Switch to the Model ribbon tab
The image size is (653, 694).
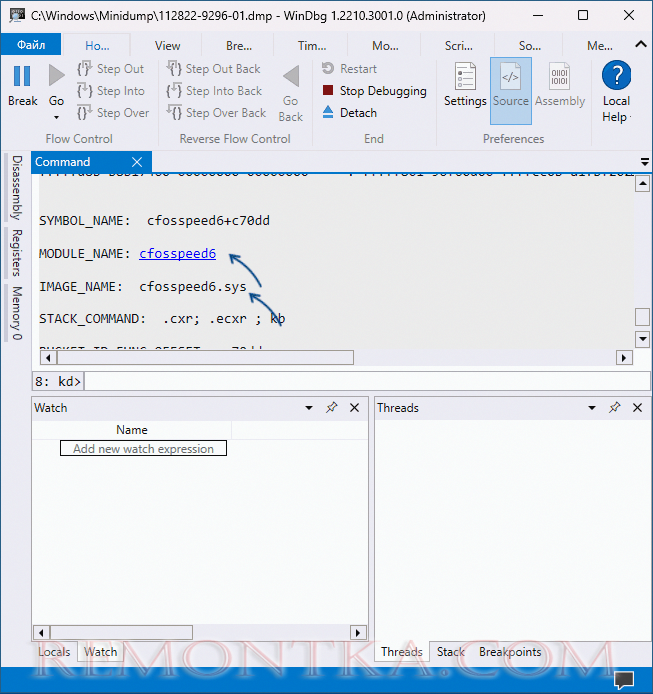coord(385,46)
